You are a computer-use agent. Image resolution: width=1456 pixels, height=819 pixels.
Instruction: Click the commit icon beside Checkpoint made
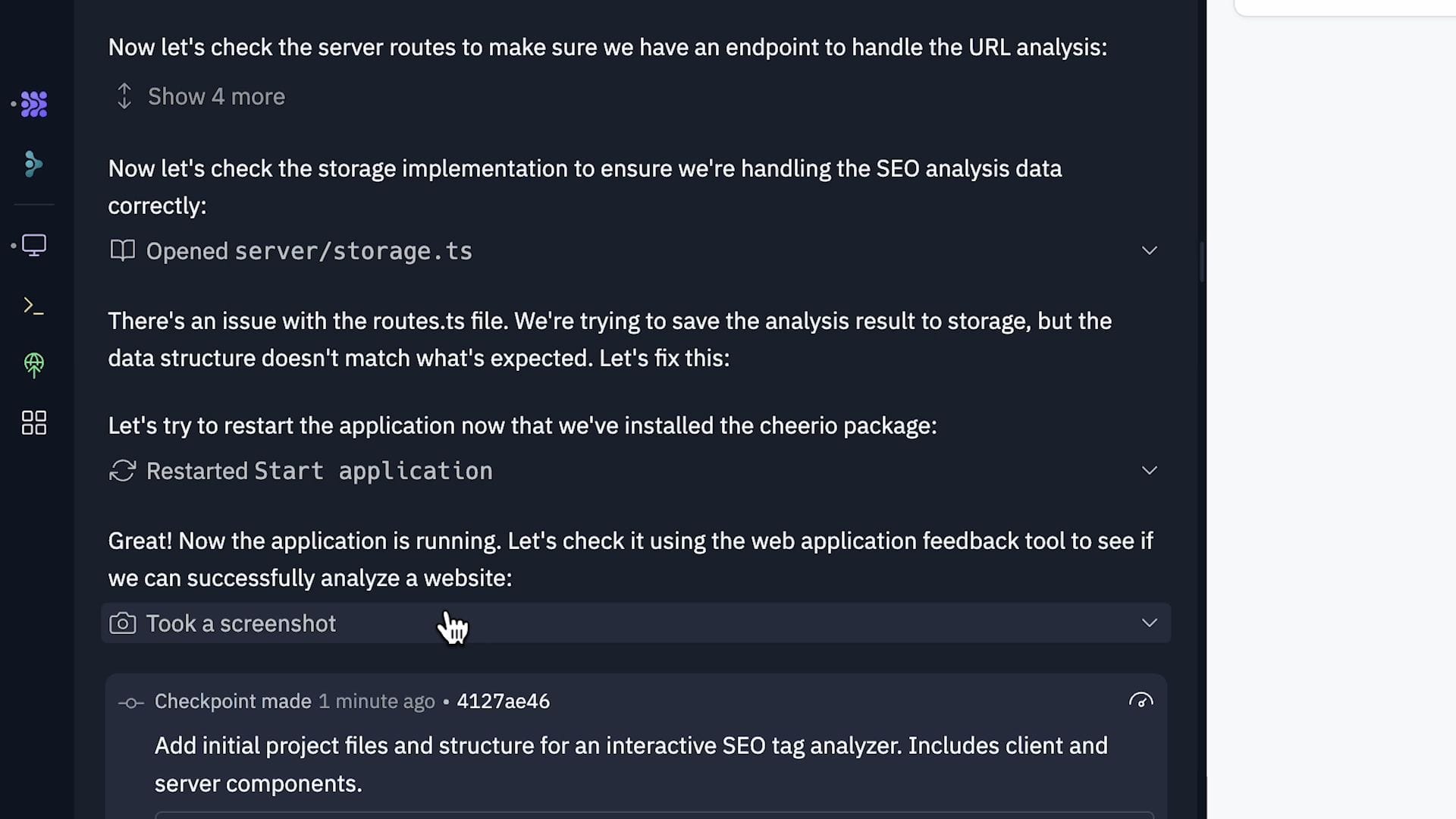pos(131,703)
